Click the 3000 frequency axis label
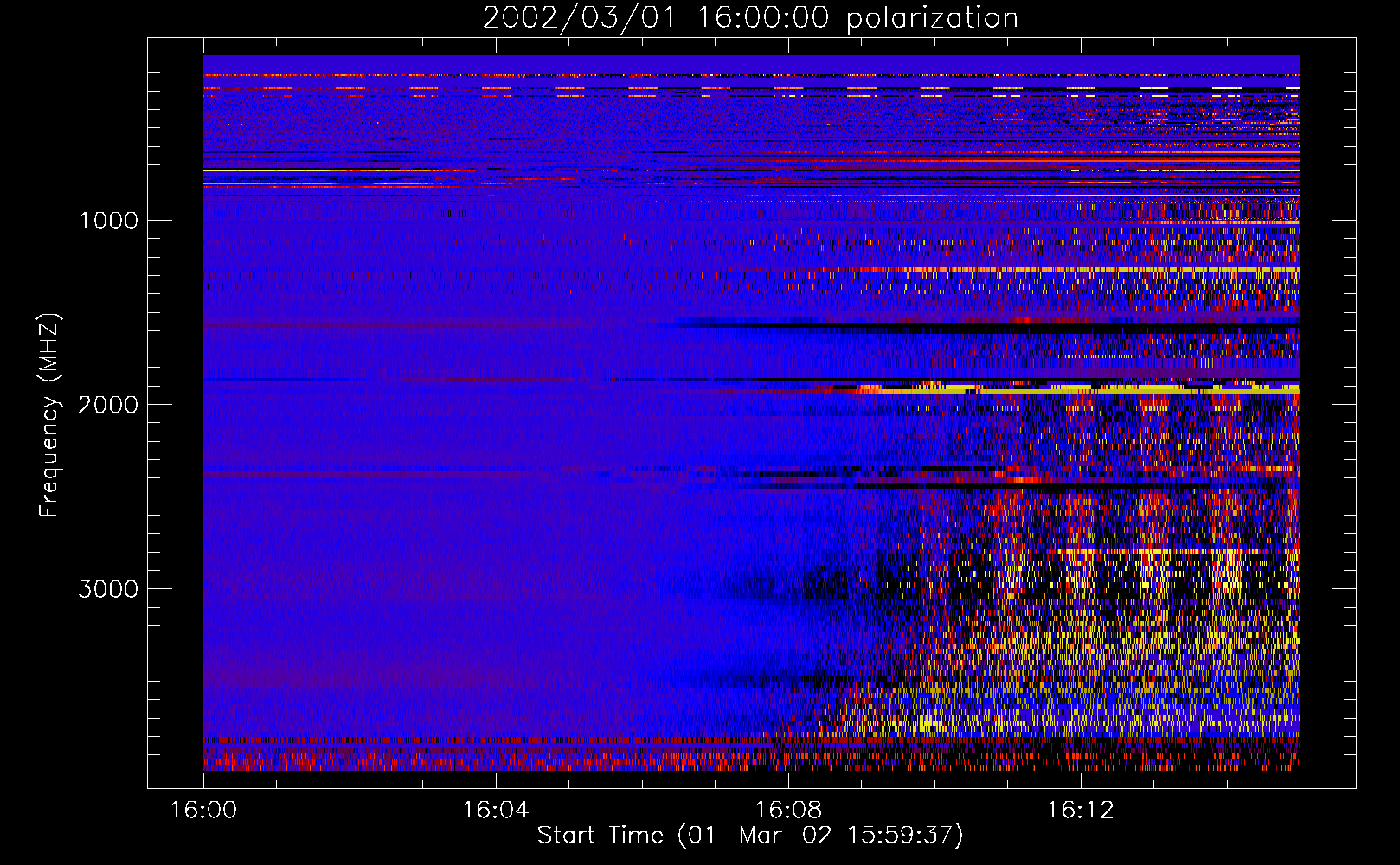Viewport: 1400px width, 865px height. [x=108, y=589]
